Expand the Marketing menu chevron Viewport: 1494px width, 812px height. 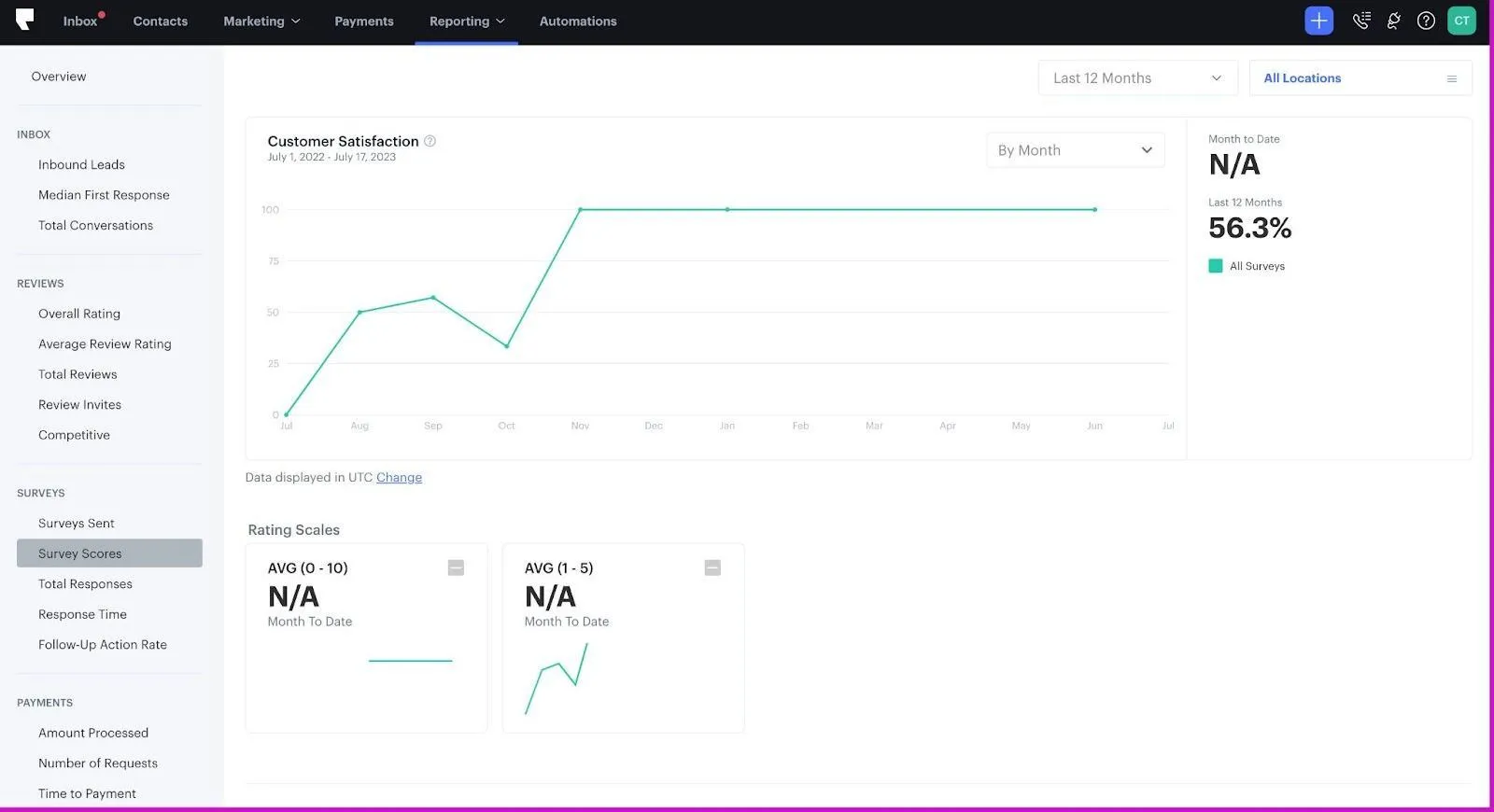click(x=296, y=21)
